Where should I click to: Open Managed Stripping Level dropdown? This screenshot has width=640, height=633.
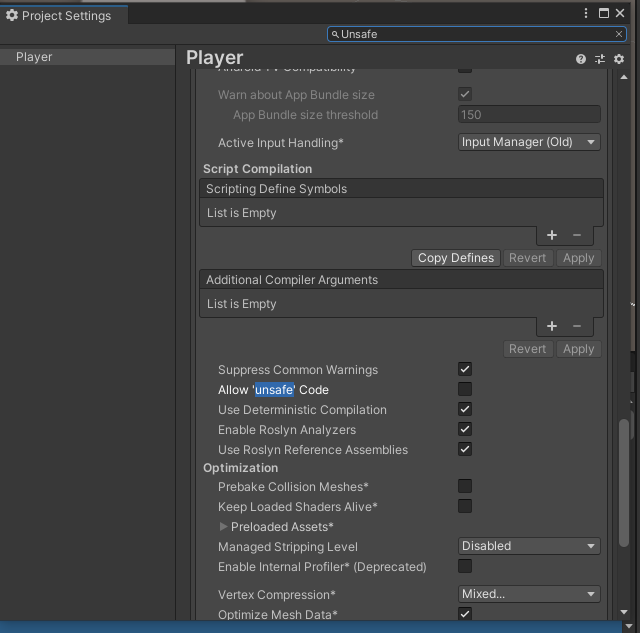pyautogui.click(x=529, y=546)
